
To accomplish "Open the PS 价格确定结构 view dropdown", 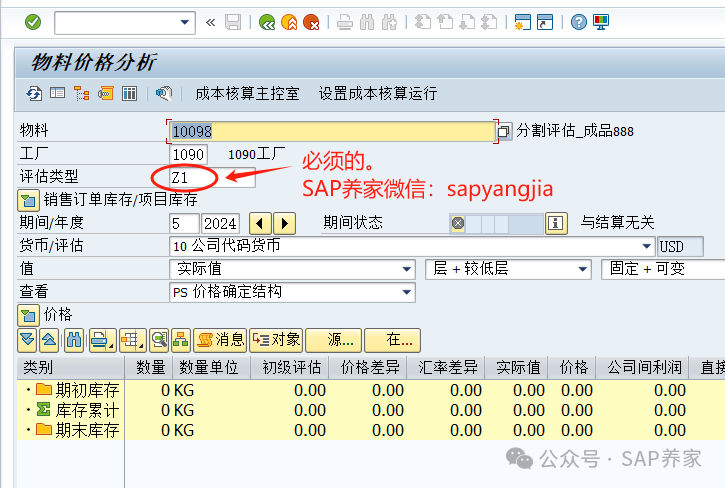I will pos(406,292).
